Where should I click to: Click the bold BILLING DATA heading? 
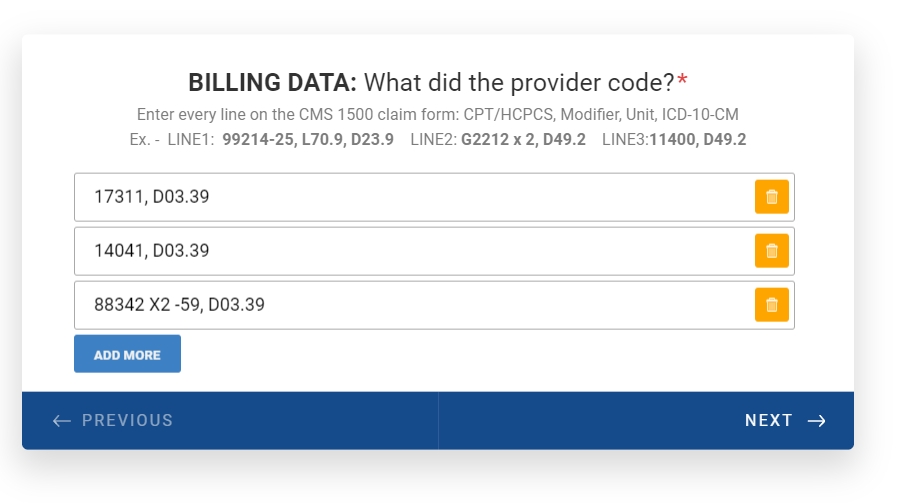272,83
